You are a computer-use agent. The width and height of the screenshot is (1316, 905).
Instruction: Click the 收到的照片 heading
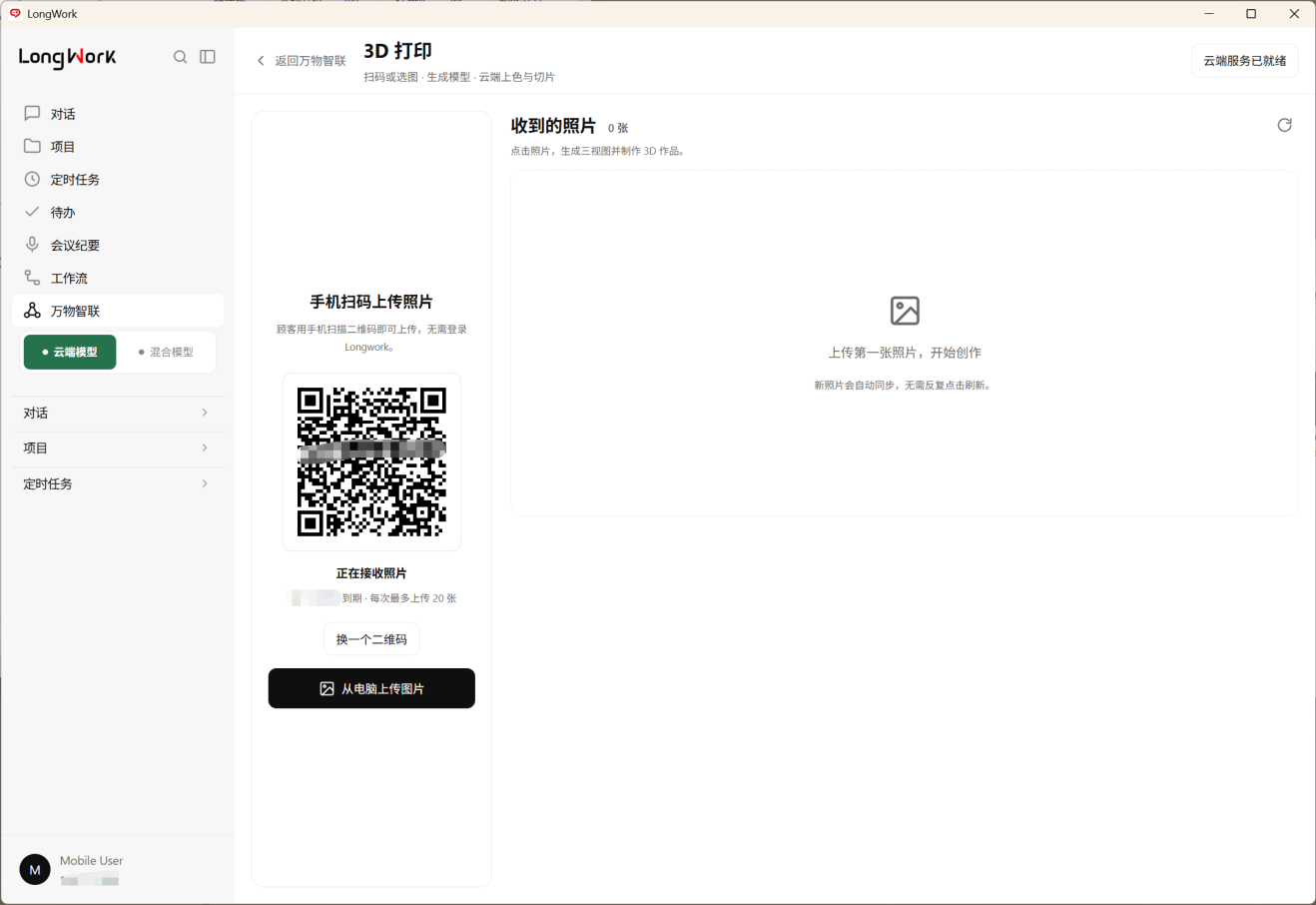tap(553, 126)
